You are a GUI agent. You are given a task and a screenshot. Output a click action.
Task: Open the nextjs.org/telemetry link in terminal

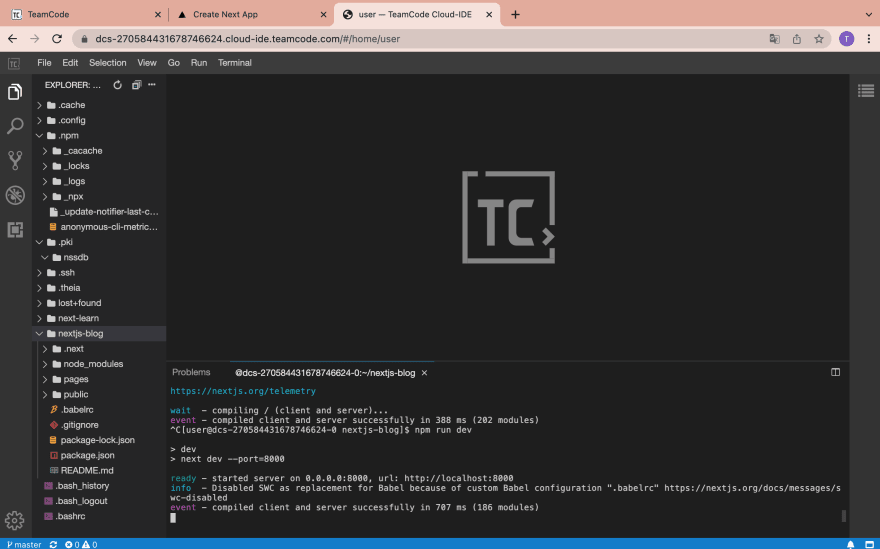click(x=243, y=391)
